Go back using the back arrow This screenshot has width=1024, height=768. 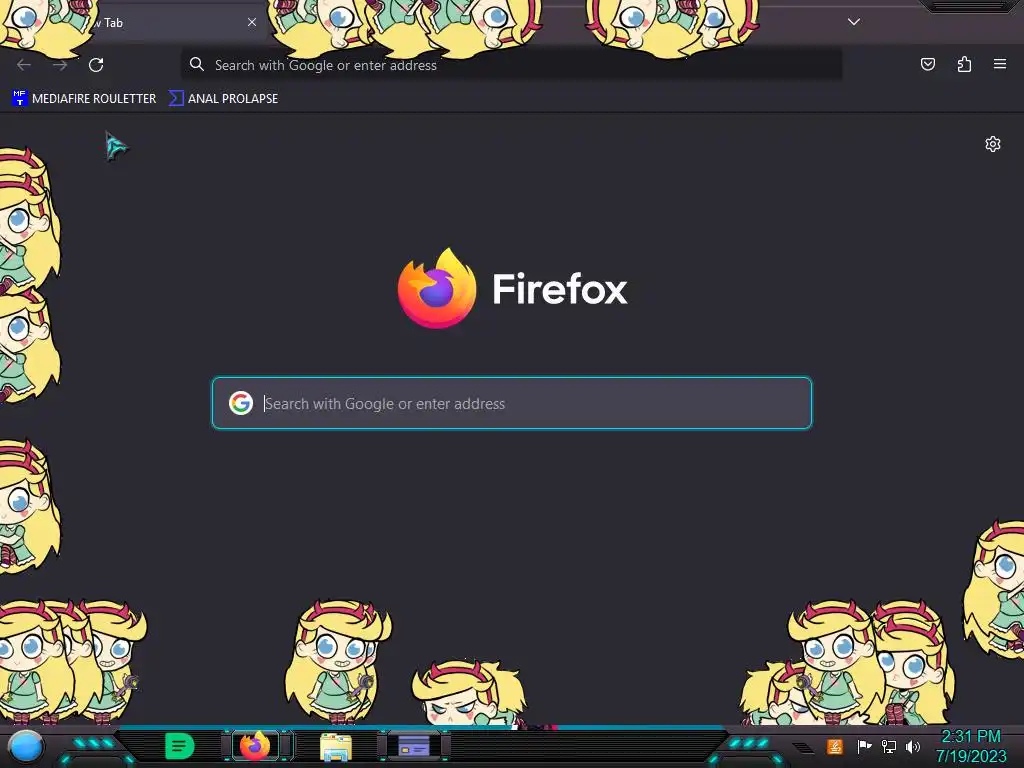[24, 65]
